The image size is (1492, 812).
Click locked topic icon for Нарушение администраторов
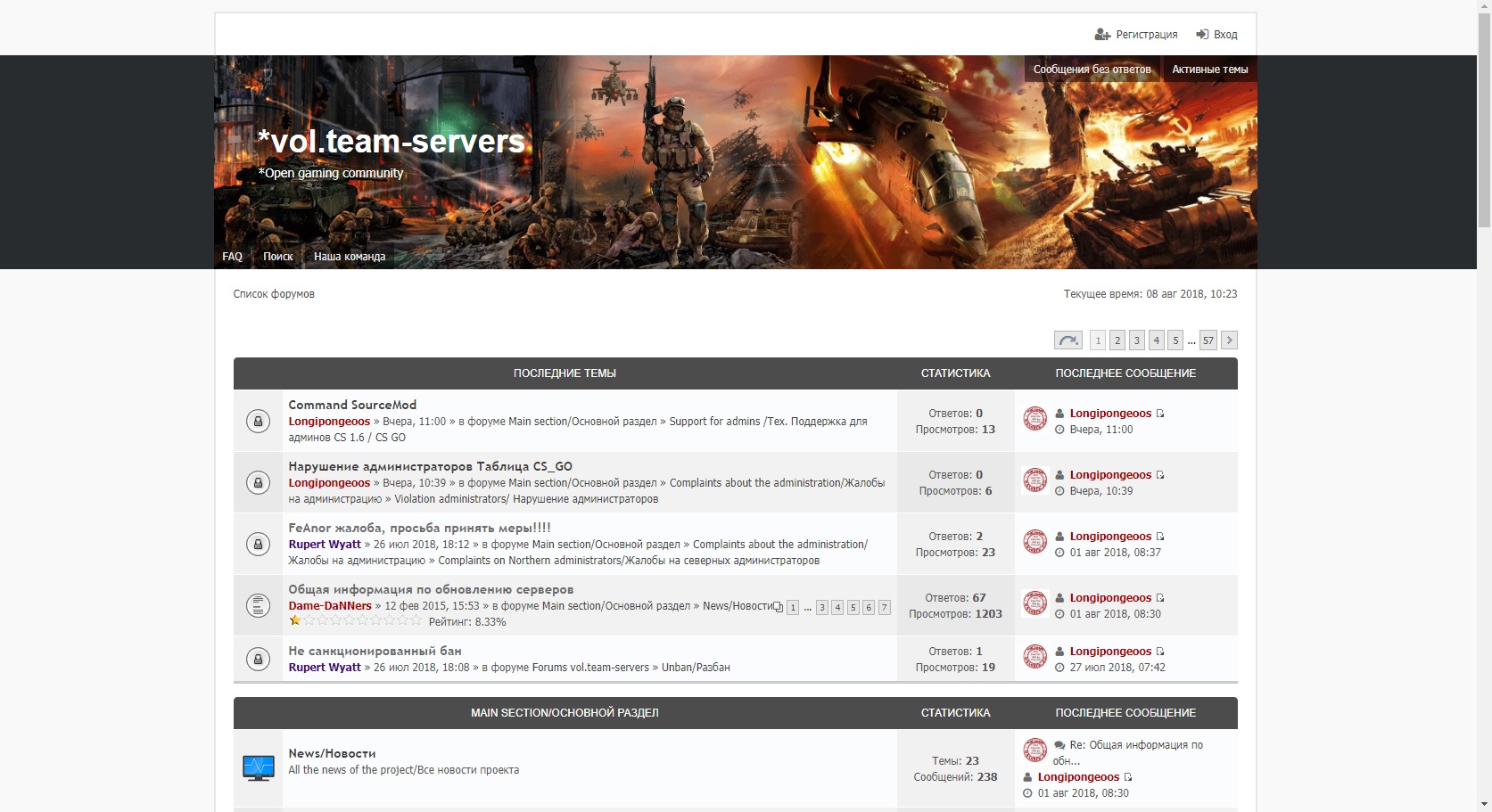pyautogui.click(x=258, y=482)
